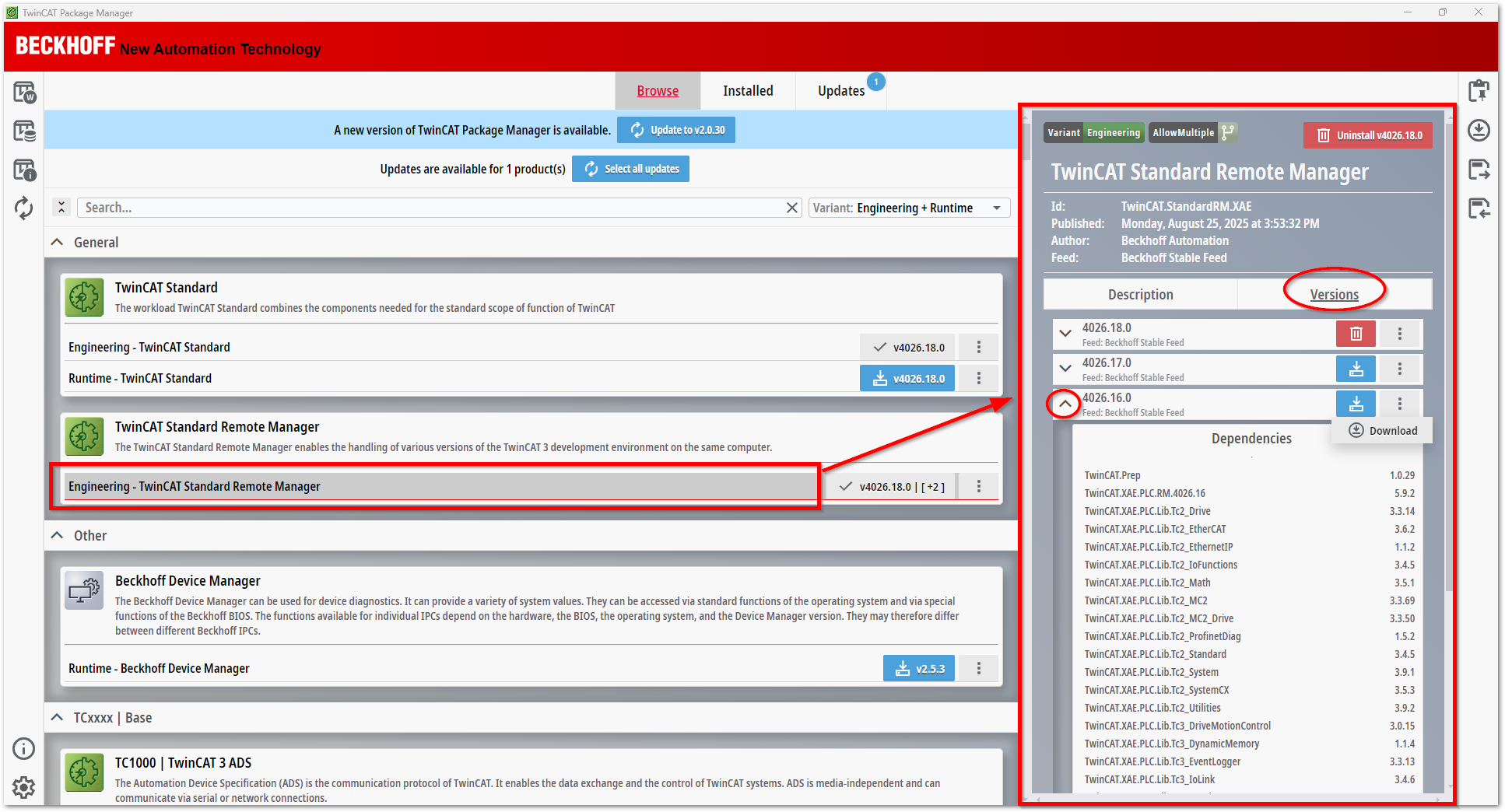Switch to the Installed tab
Screen dimensions: 1505x812
(747, 91)
